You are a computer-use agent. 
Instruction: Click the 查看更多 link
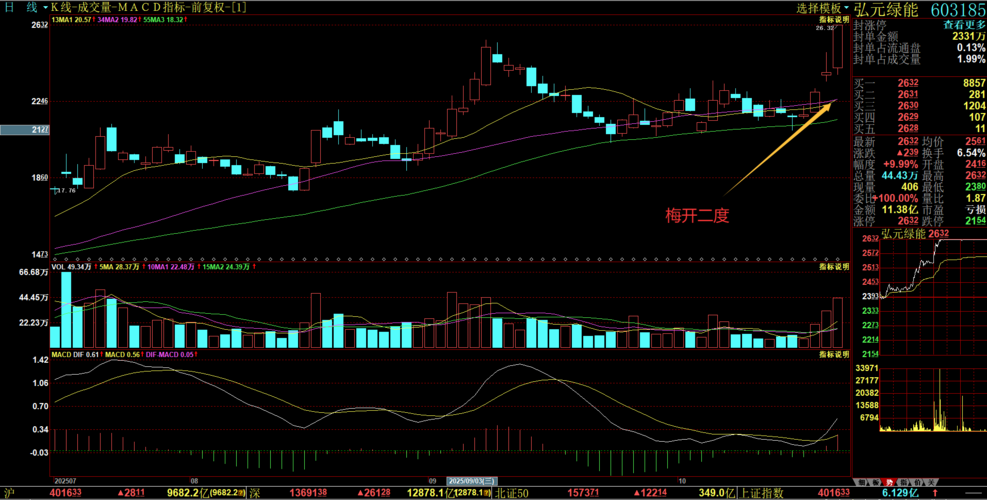pos(964,25)
